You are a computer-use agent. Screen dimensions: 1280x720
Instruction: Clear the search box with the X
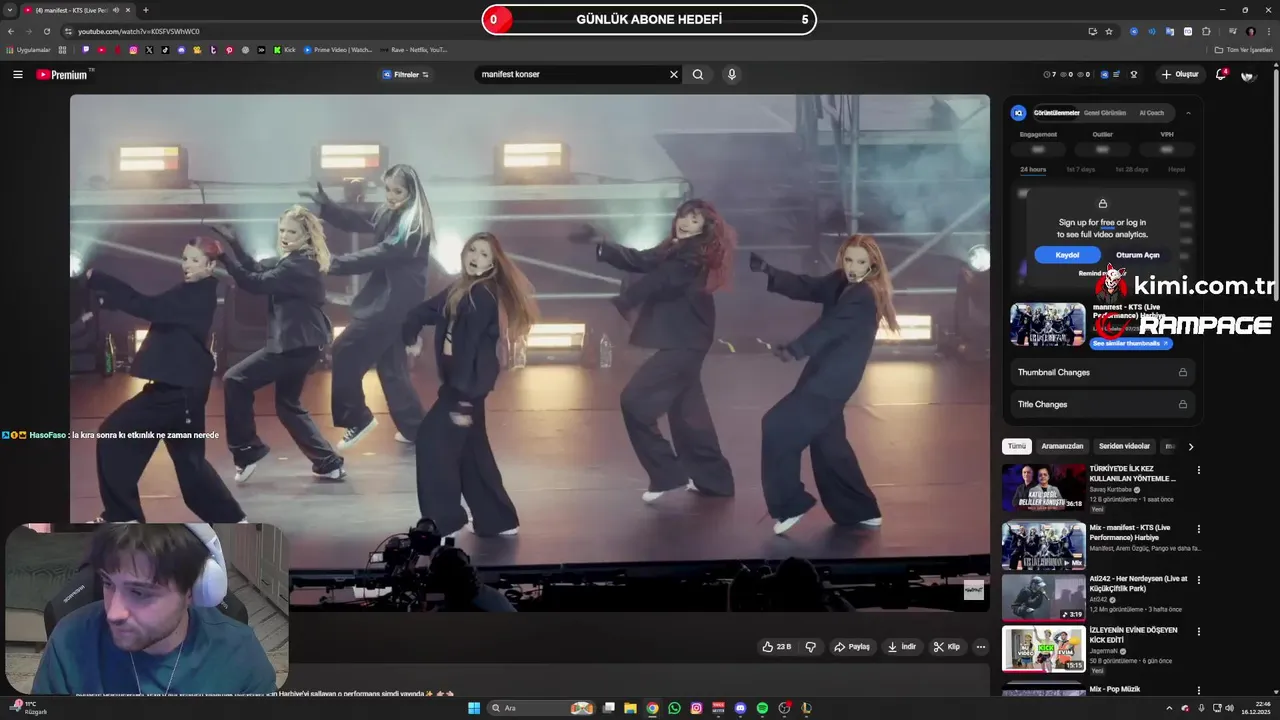[674, 74]
